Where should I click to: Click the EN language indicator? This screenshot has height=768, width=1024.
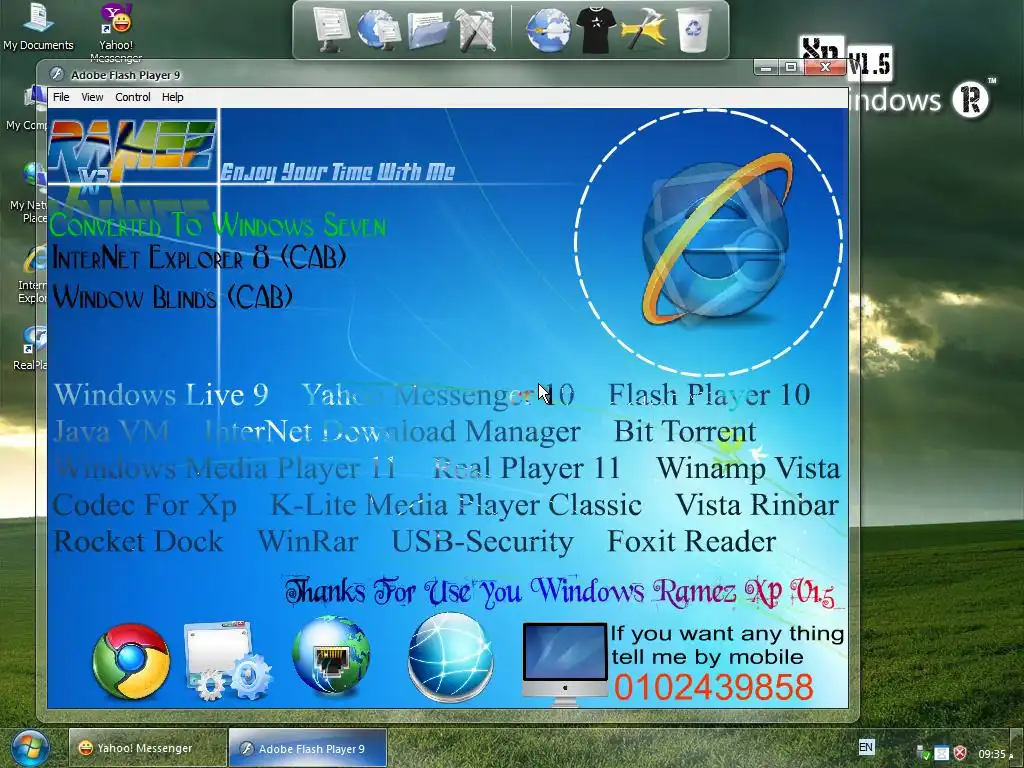(x=866, y=747)
